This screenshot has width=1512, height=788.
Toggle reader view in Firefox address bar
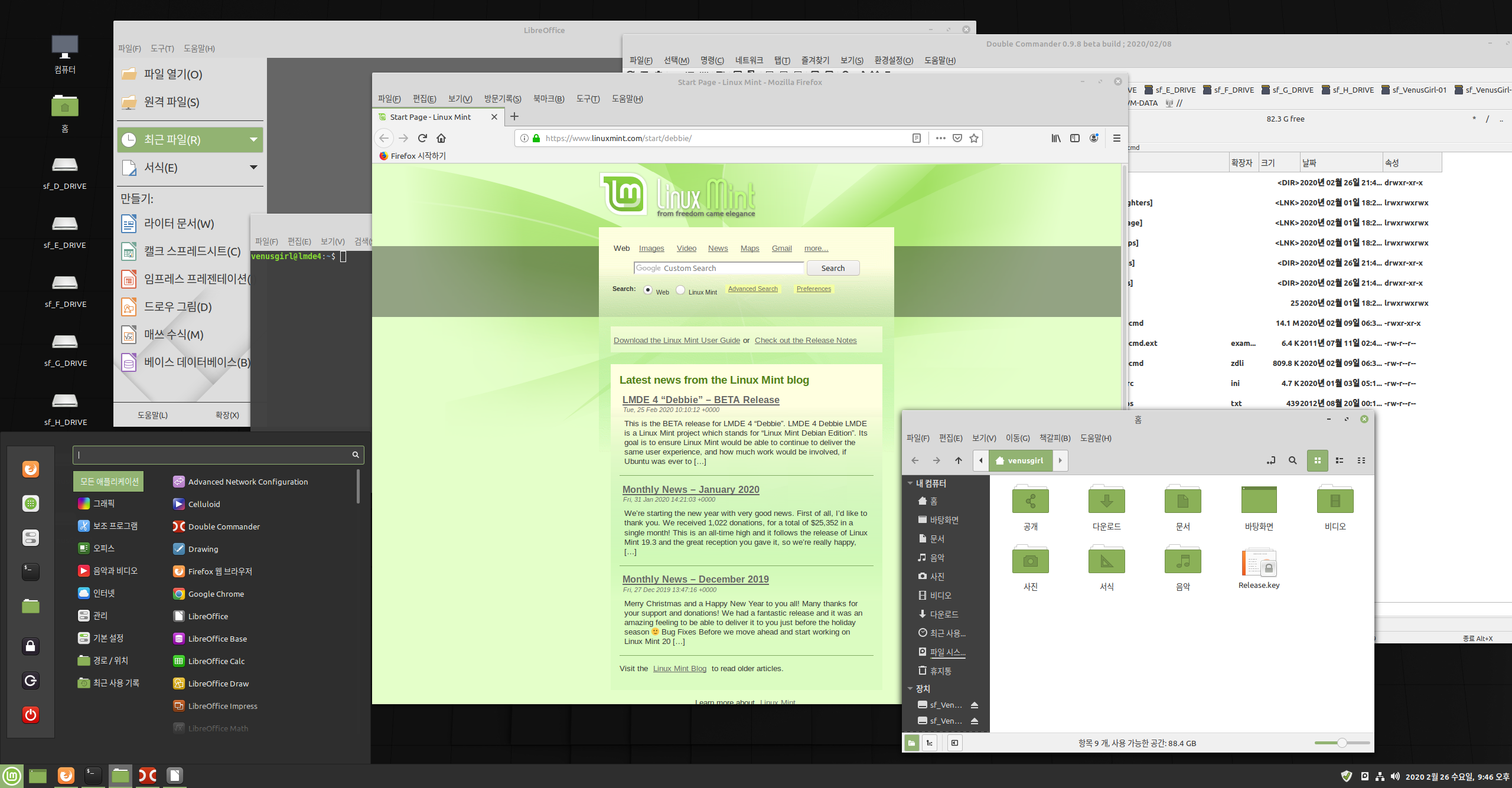[x=917, y=138]
